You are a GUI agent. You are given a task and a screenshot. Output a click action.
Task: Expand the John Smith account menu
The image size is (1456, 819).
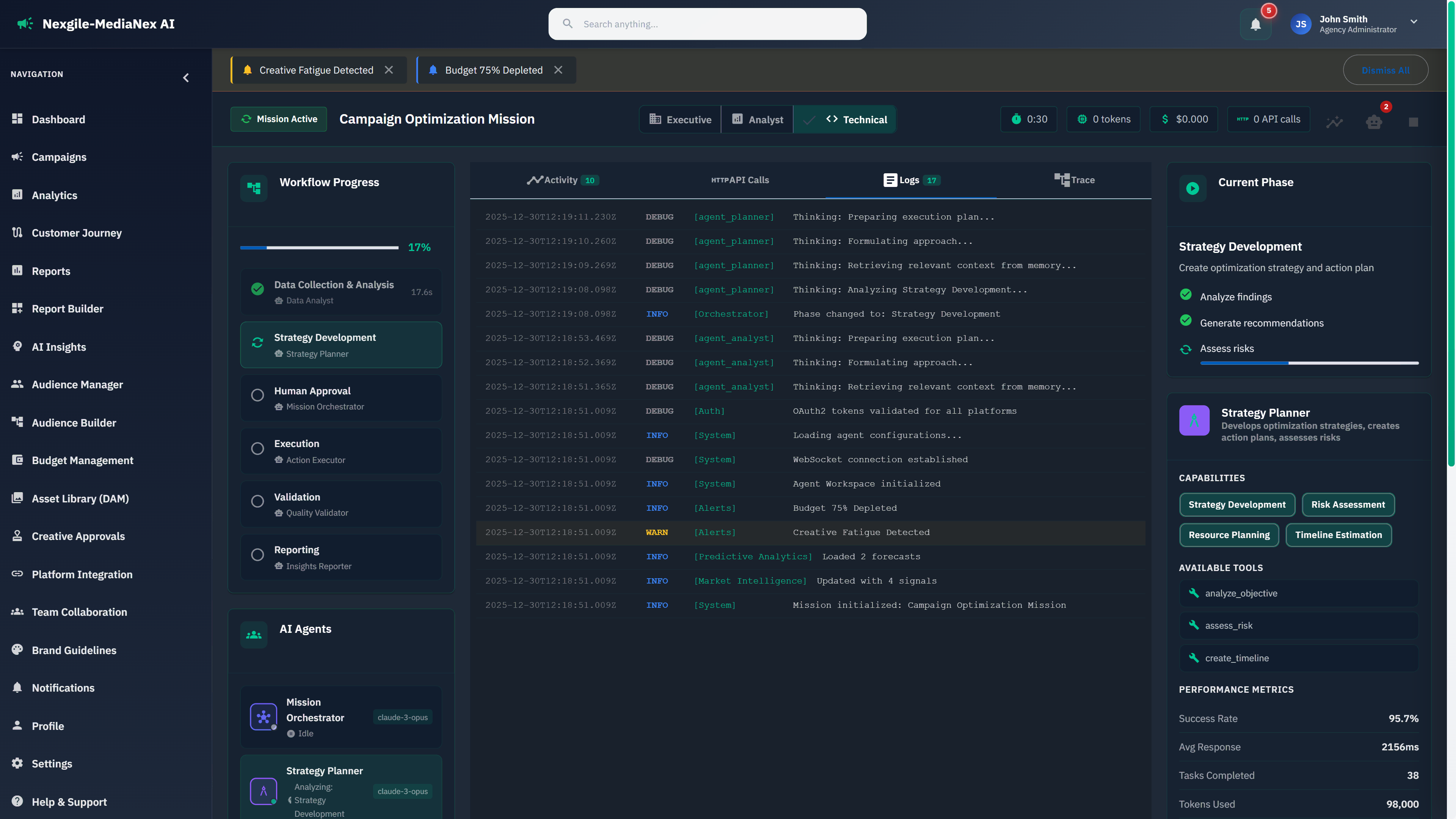pyautogui.click(x=1413, y=23)
